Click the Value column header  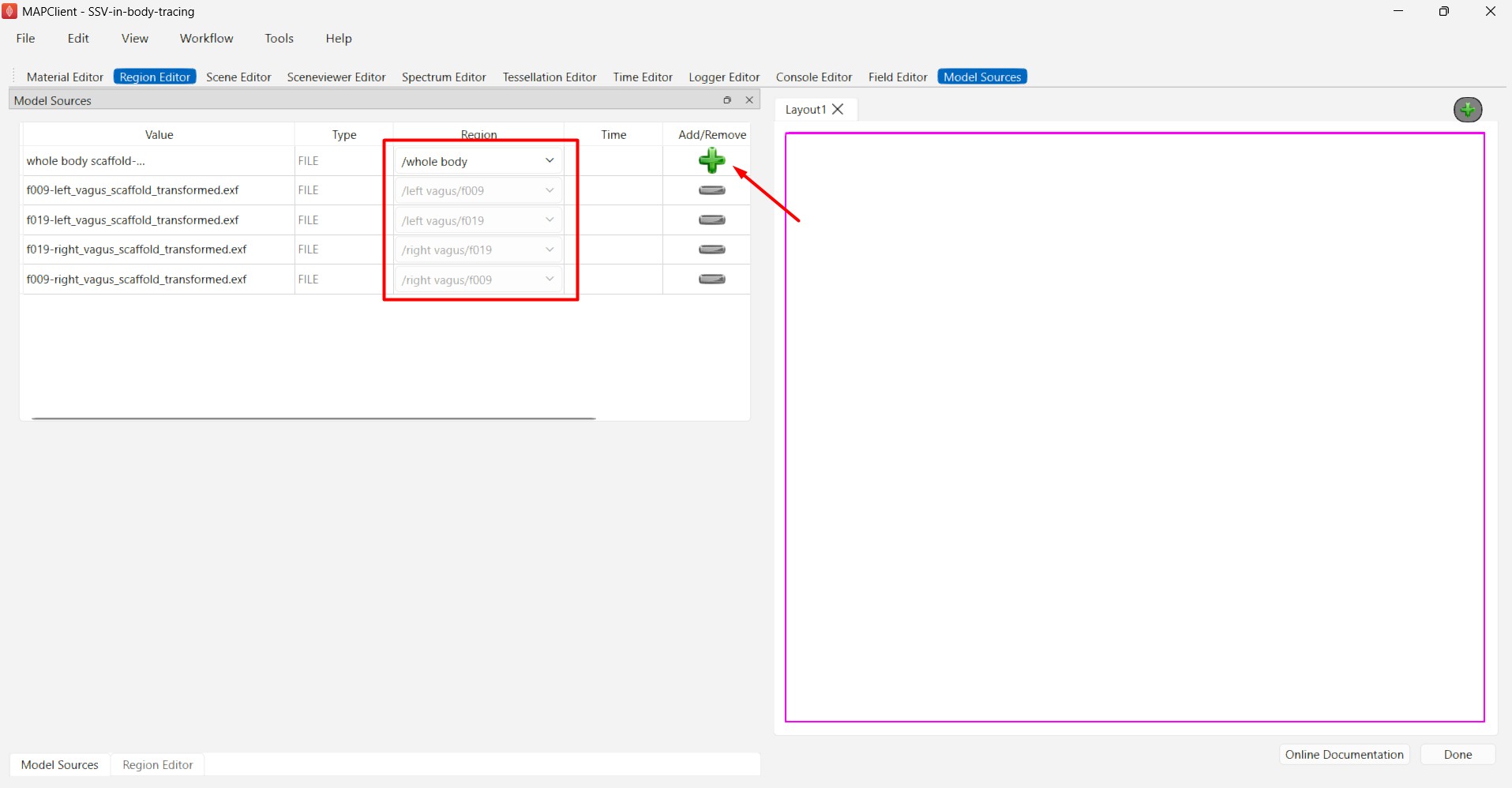(159, 134)
